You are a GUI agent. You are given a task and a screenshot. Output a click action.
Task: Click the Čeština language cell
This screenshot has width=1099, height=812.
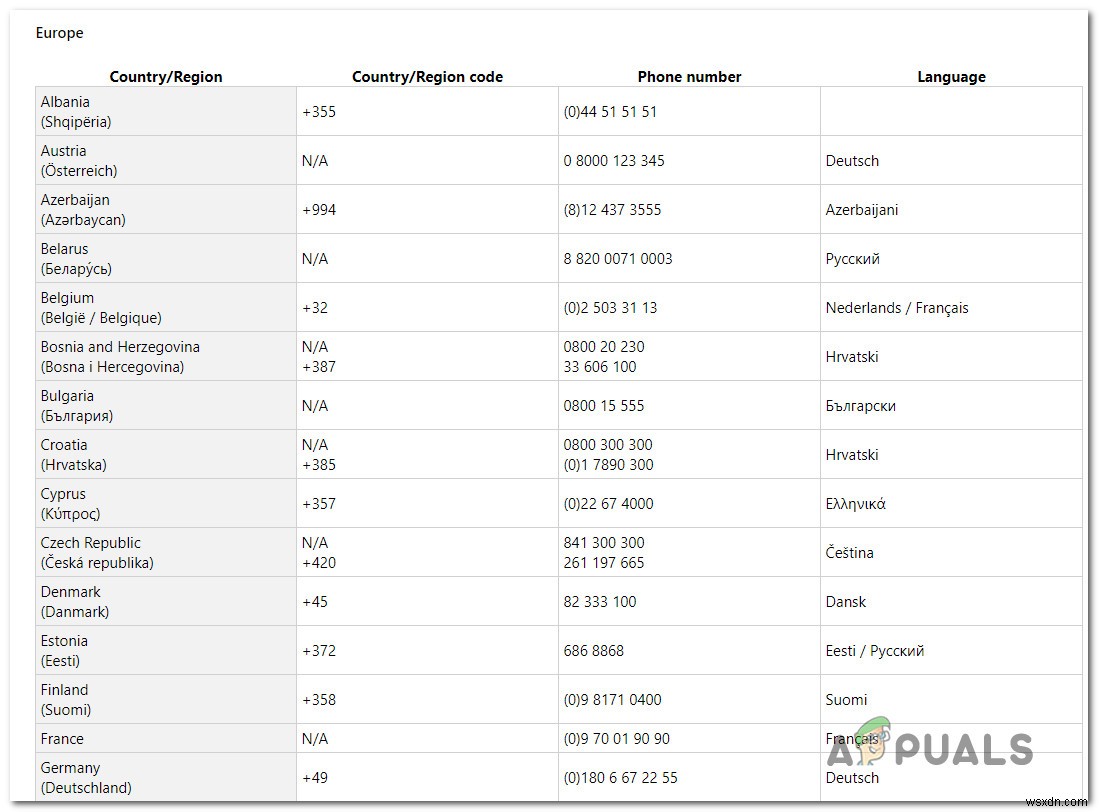point(849,553)
